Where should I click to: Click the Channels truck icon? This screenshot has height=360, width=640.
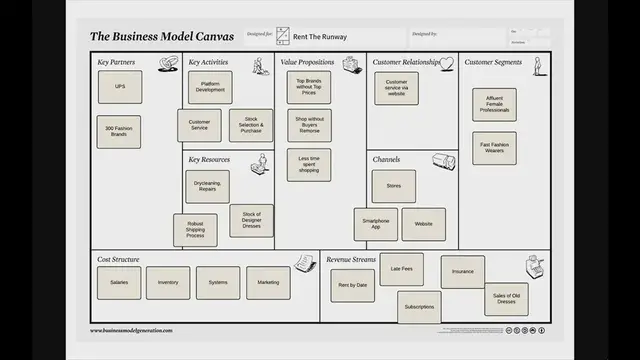[444, 162]
